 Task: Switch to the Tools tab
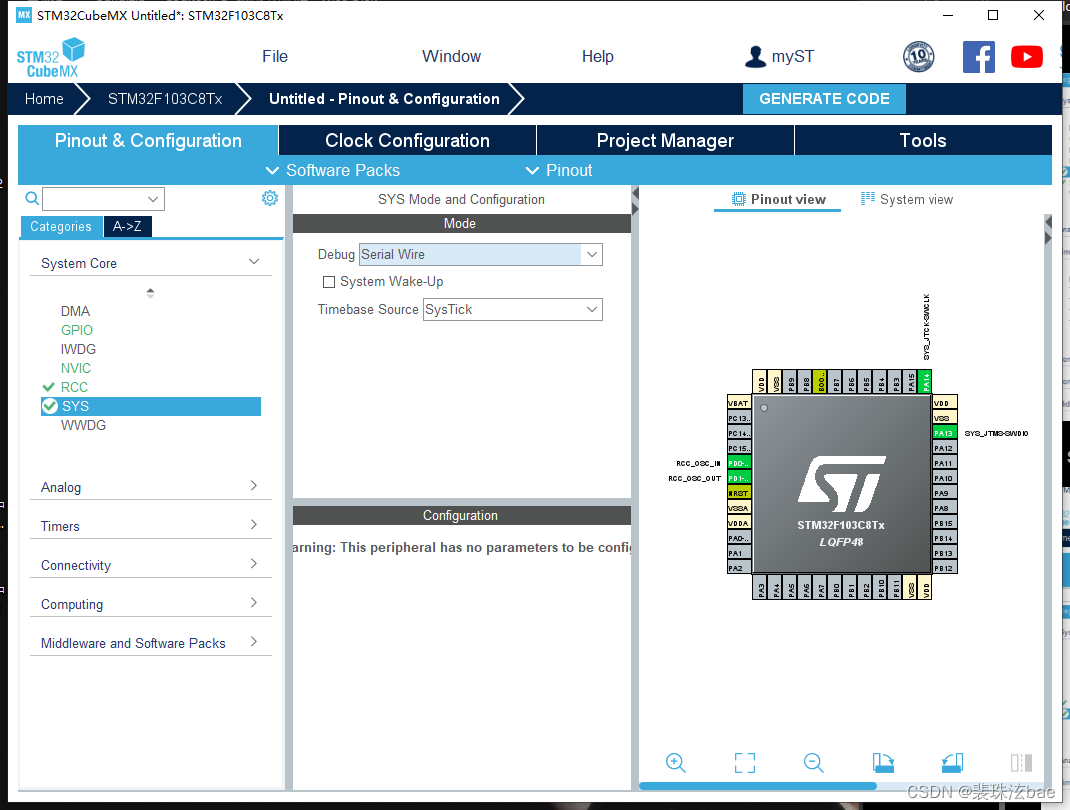pos(923,141)
